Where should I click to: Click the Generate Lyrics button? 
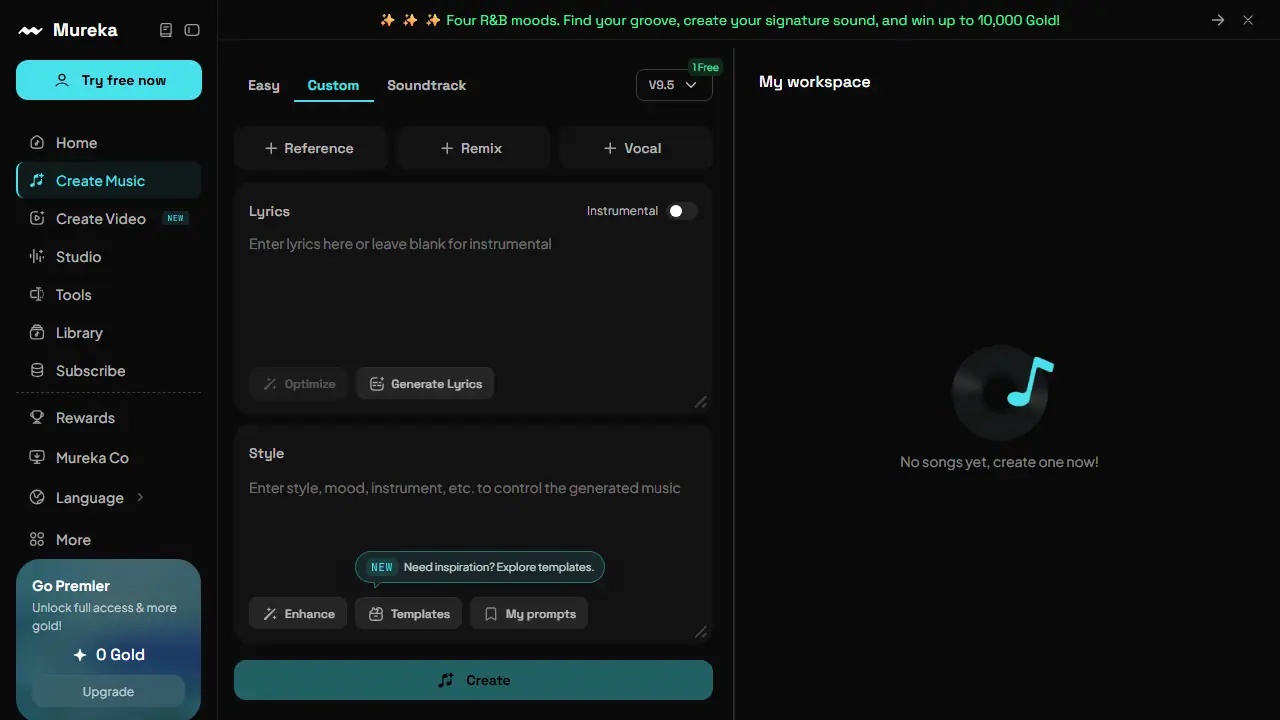425,384
